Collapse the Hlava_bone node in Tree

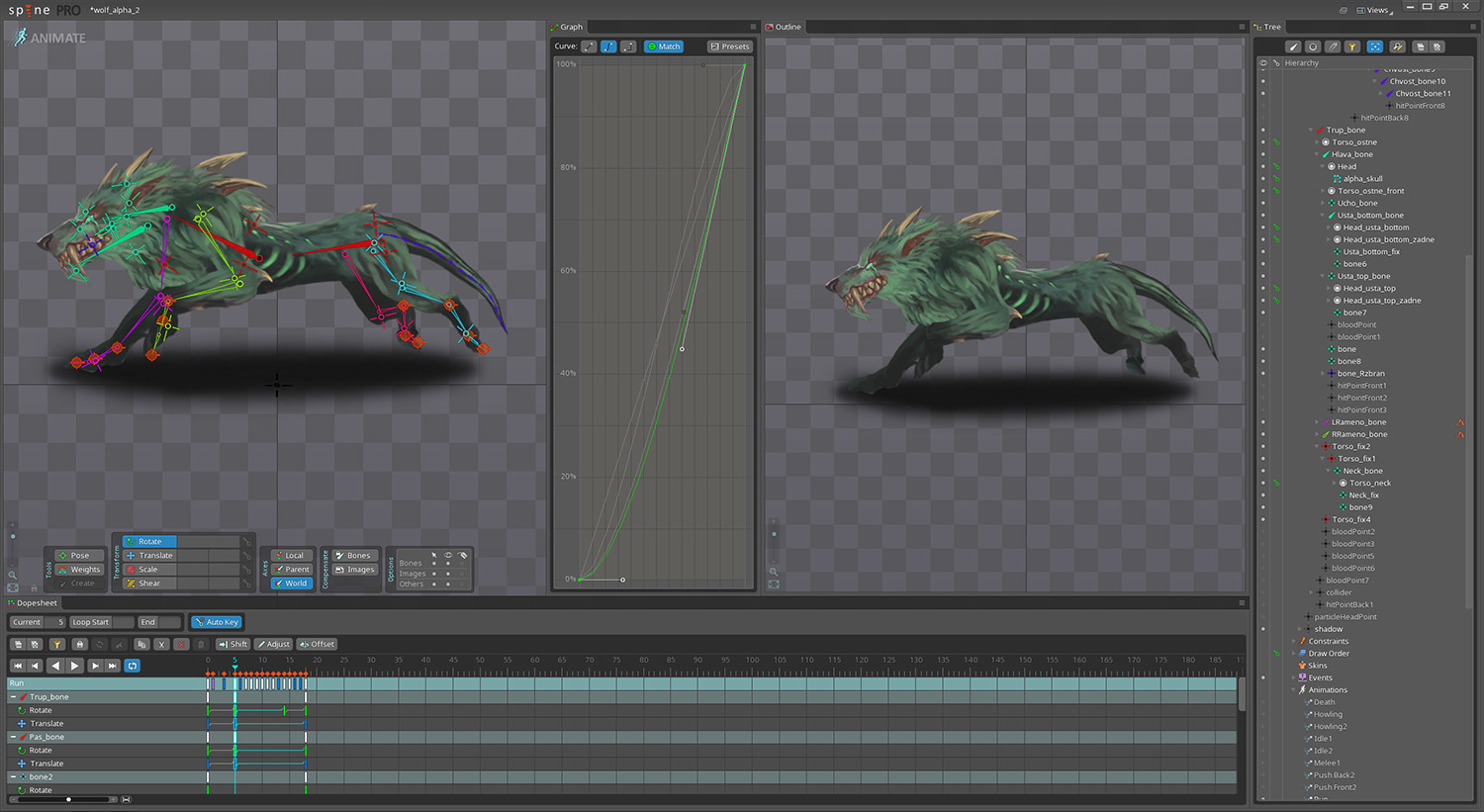pos(1317,154)
